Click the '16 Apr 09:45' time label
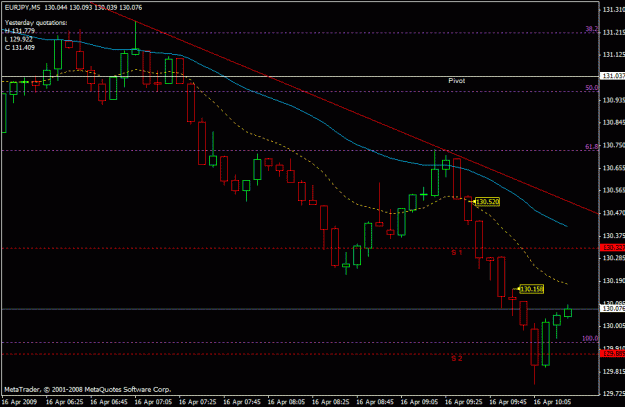Image resolution: width=625 pixels, height=407 pixels. pos(508,402)
